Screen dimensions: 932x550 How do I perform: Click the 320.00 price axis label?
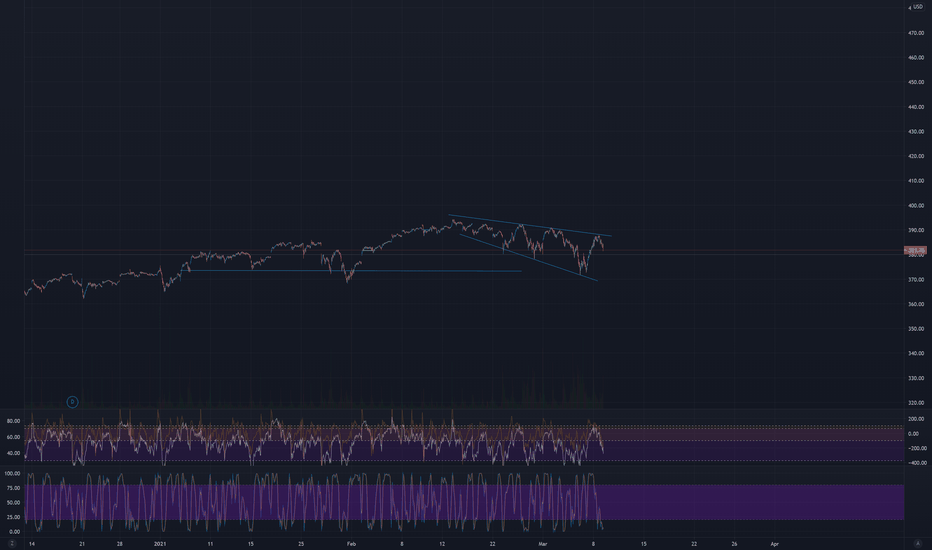pyautogui.click(x=916, y=403)
